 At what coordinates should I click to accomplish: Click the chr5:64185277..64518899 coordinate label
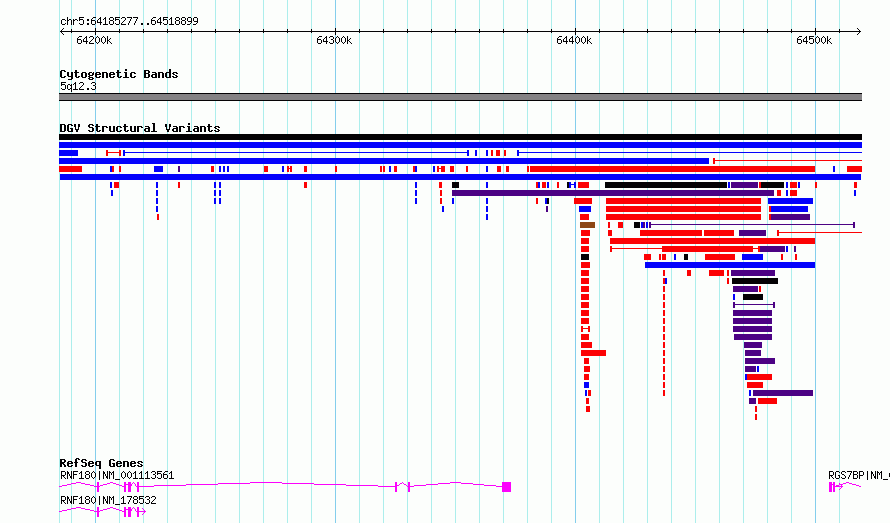coord(129,21)
